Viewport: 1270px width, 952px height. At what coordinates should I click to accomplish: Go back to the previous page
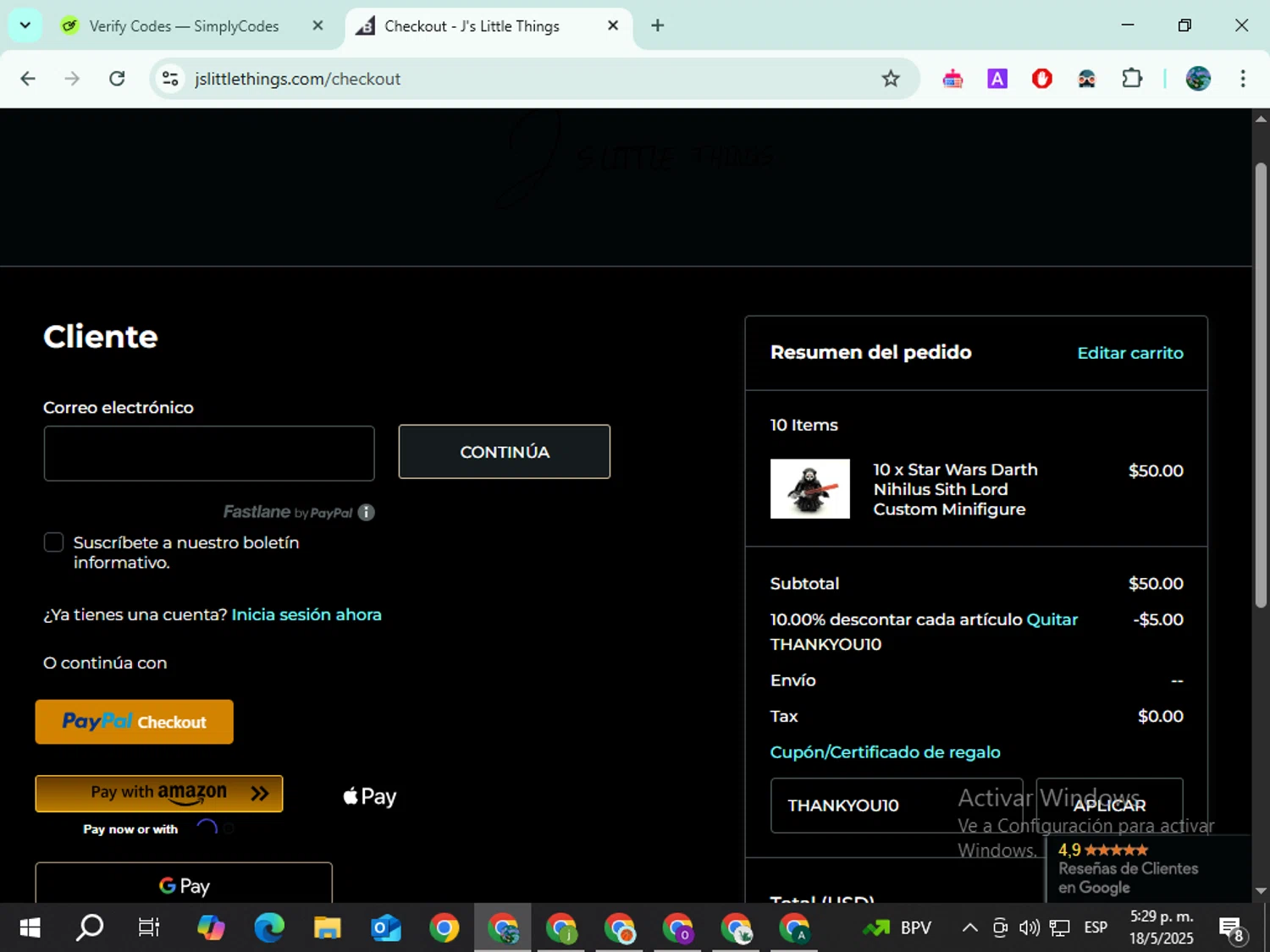point(28,79)
